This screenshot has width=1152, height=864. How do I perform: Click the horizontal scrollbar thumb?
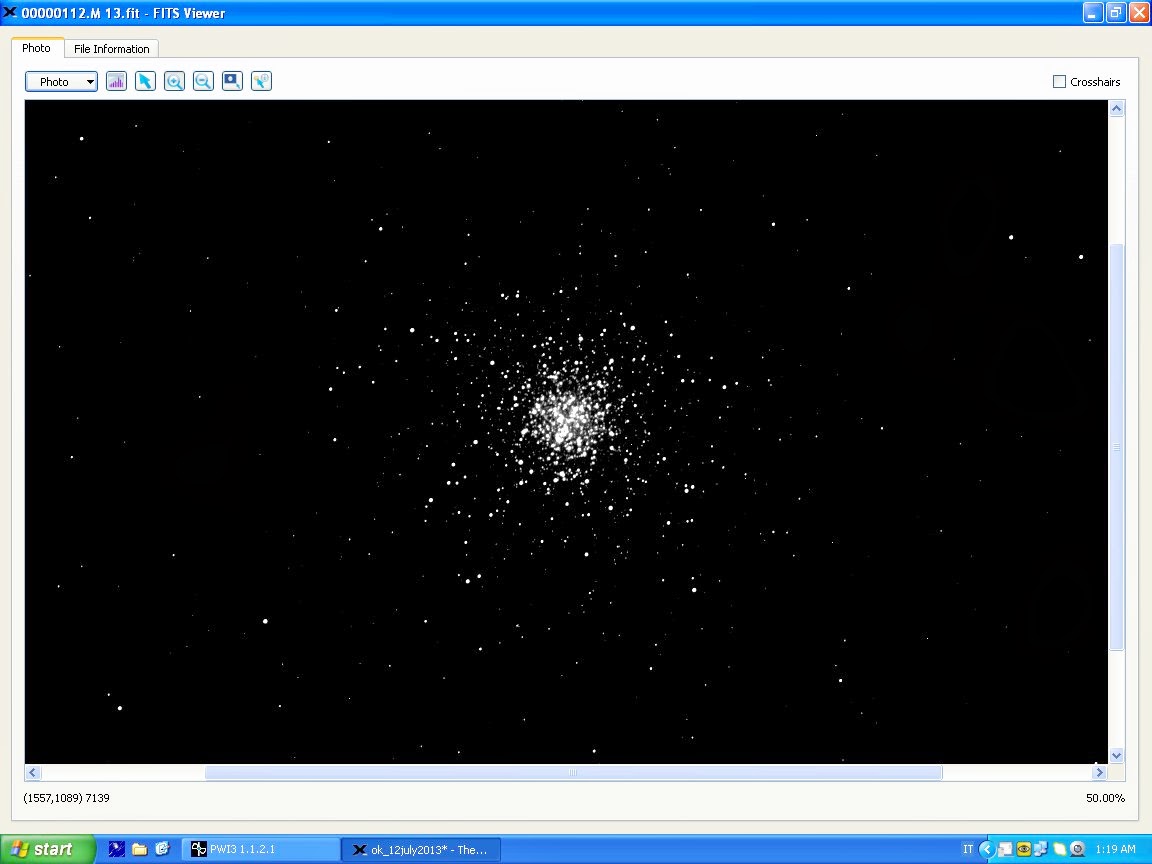coord(573,772)
